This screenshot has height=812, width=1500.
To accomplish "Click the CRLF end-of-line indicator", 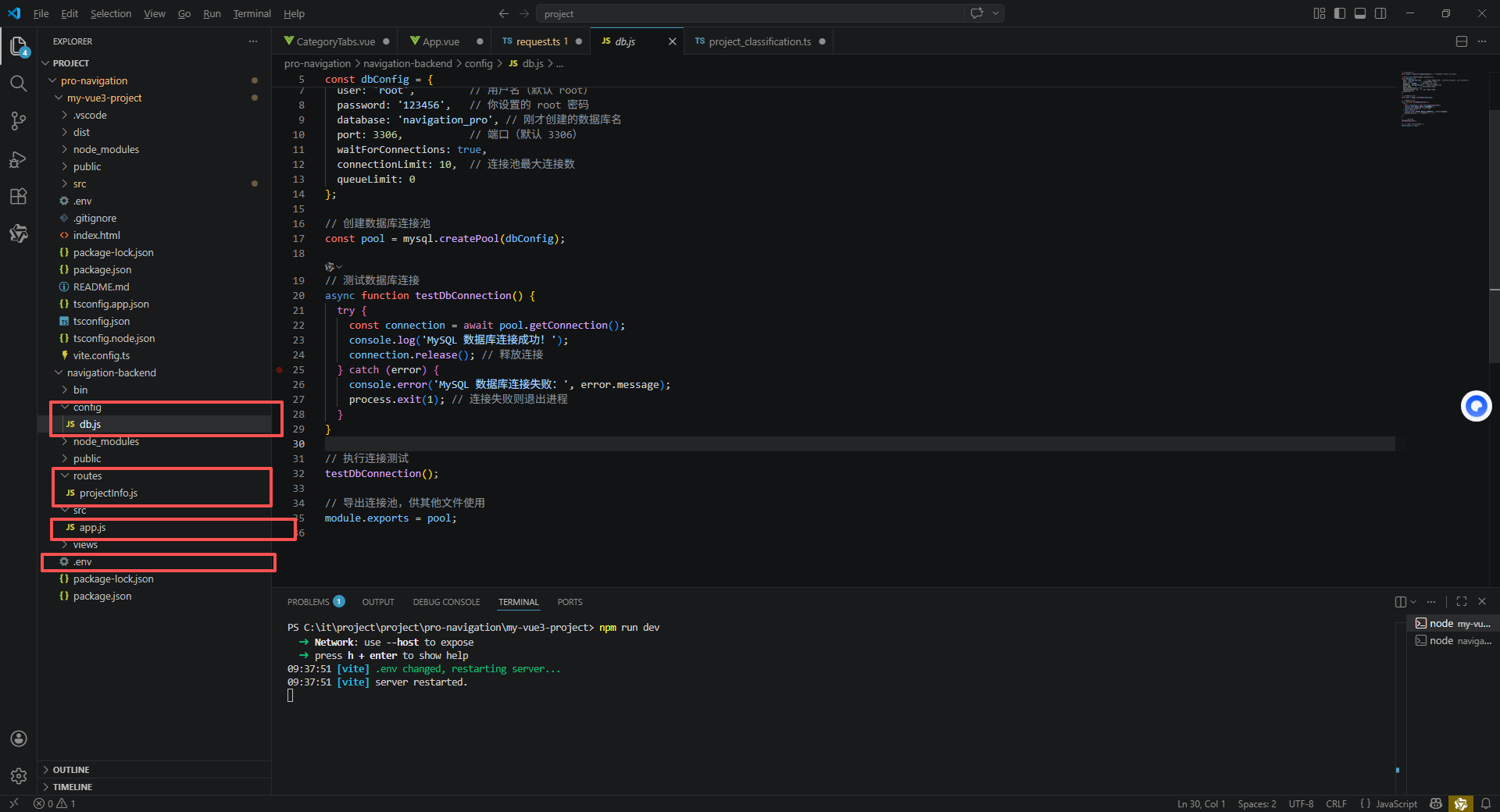I will click(x=1336, y=803).
